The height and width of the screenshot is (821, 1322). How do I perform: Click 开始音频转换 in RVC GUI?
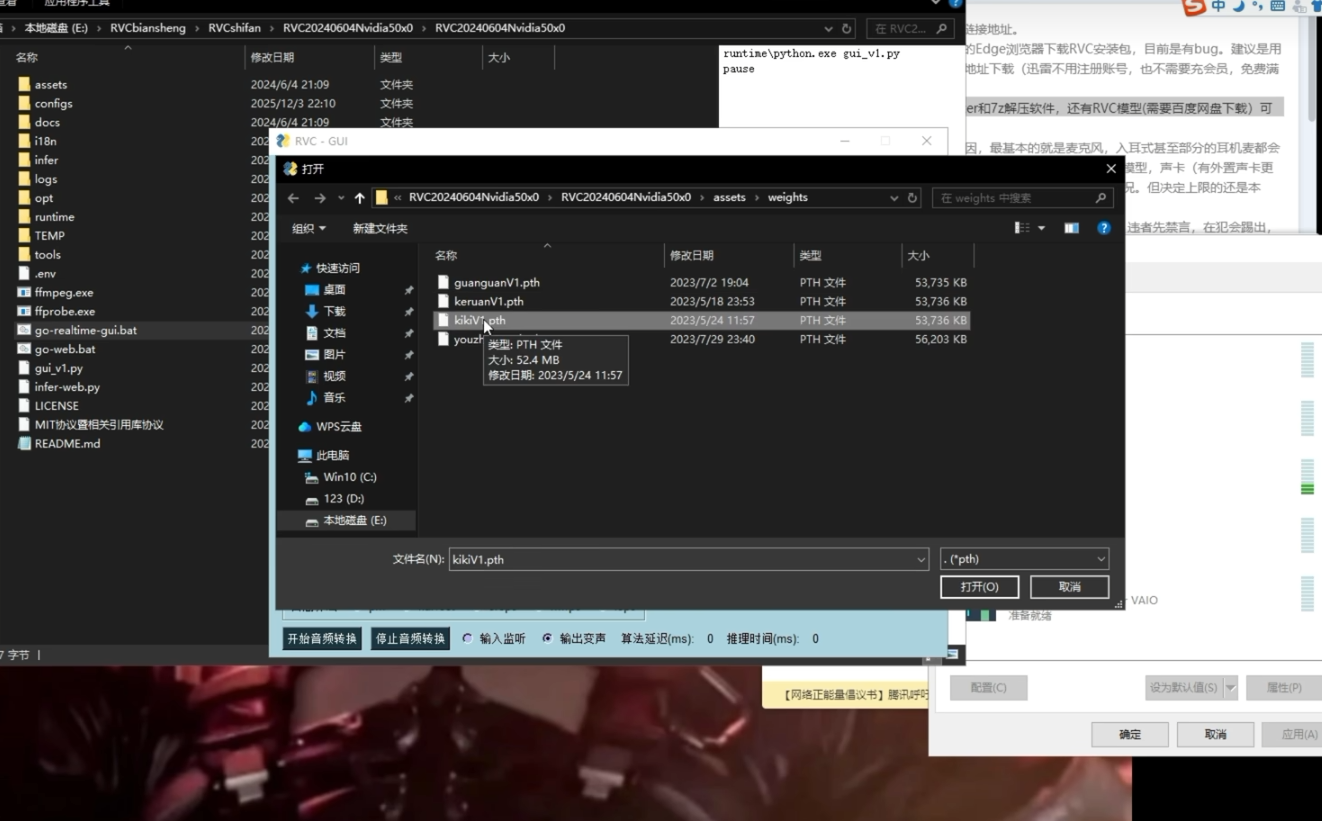[x=322, y=638]
